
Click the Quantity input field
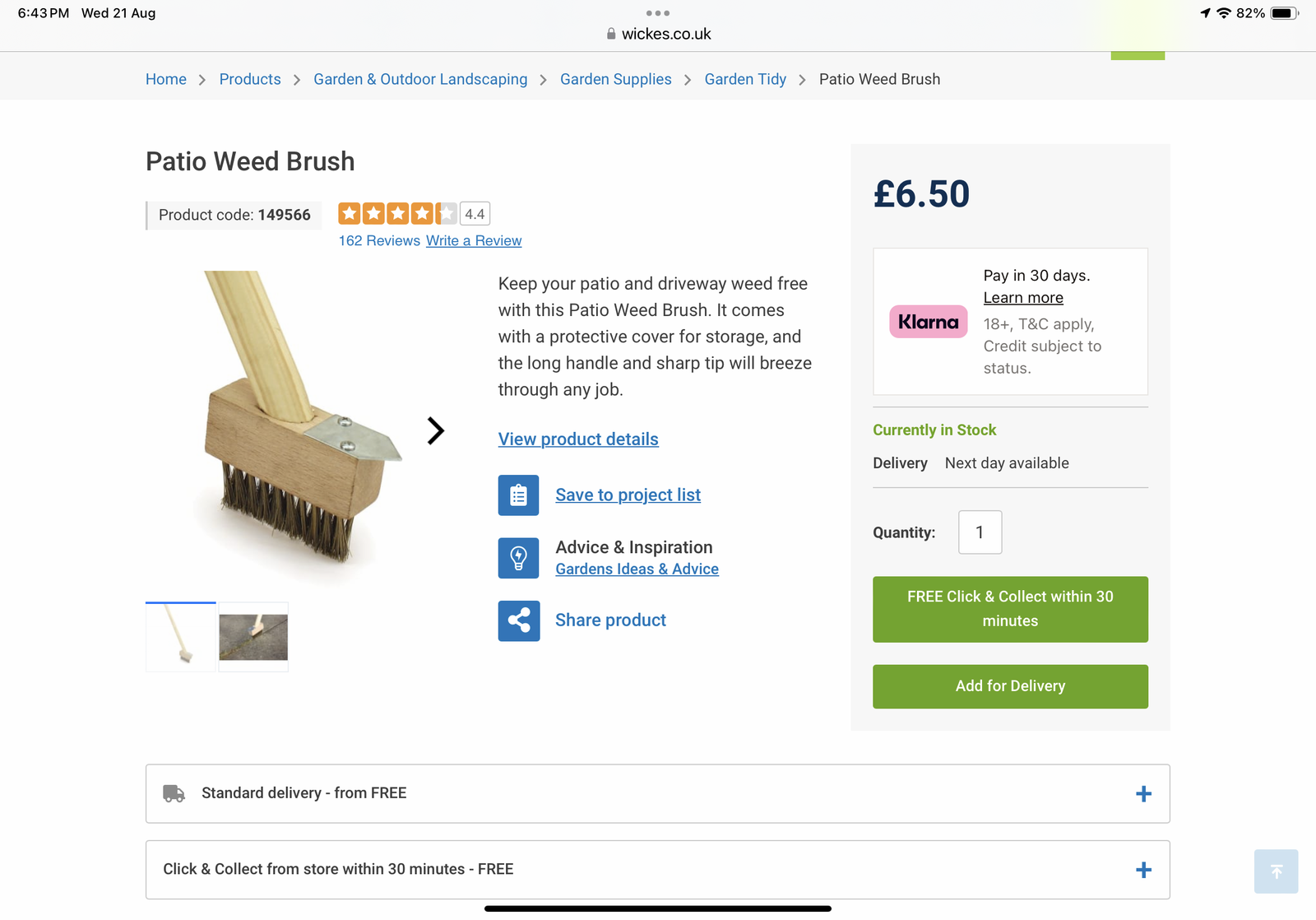(980, 532)
